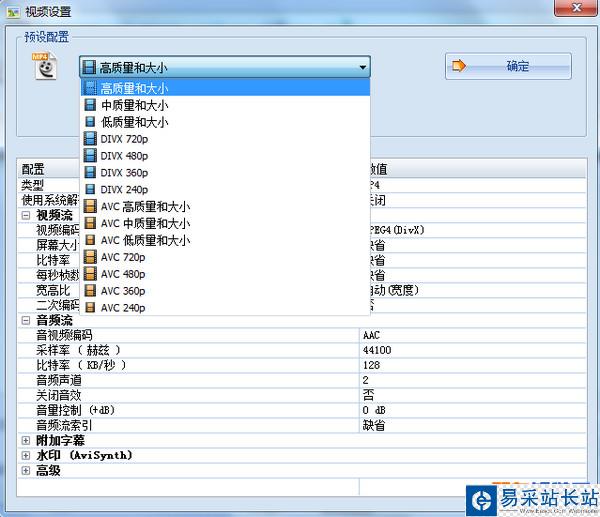
Task: Click the MP4 file format icon
Action: coord(45,66)
